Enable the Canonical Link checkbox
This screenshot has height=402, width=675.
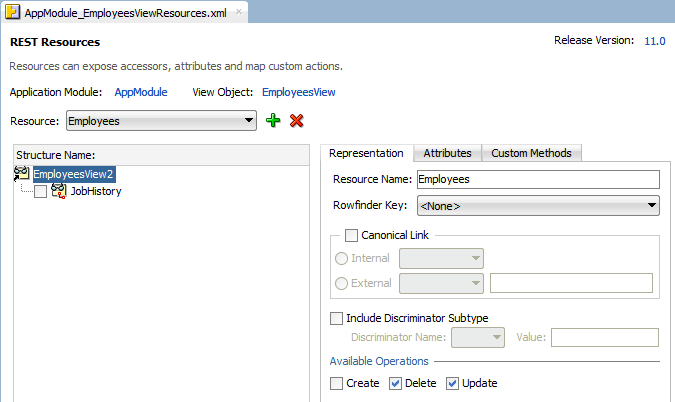[x=351, y=235]
